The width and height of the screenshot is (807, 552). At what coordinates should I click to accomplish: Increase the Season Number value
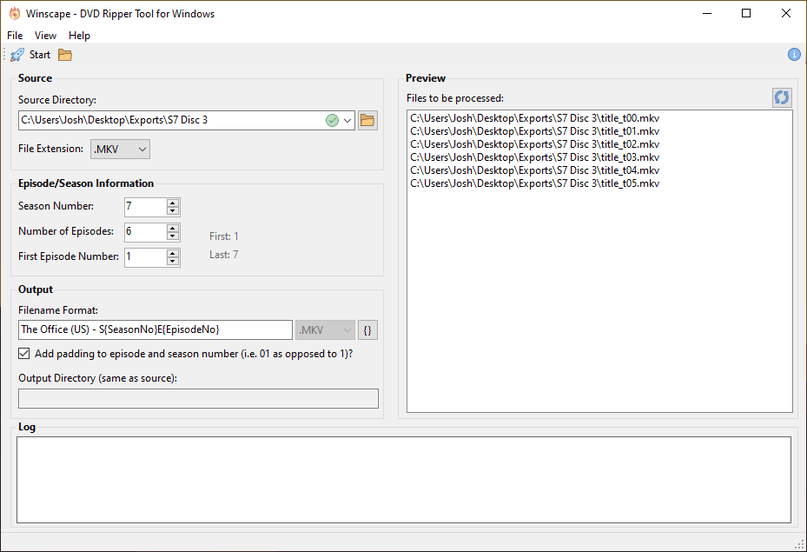click(x=173, y=203)
